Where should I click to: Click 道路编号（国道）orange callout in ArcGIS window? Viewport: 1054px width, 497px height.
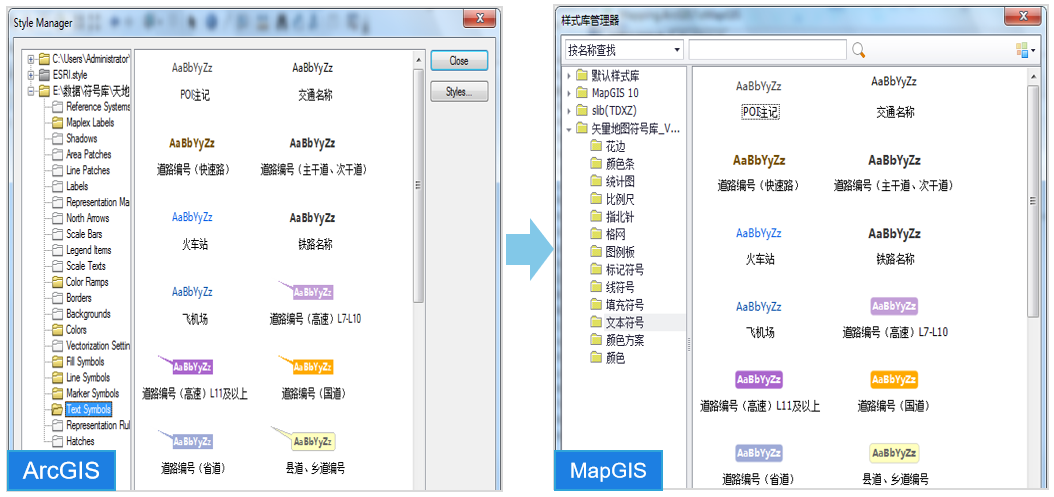313,377
